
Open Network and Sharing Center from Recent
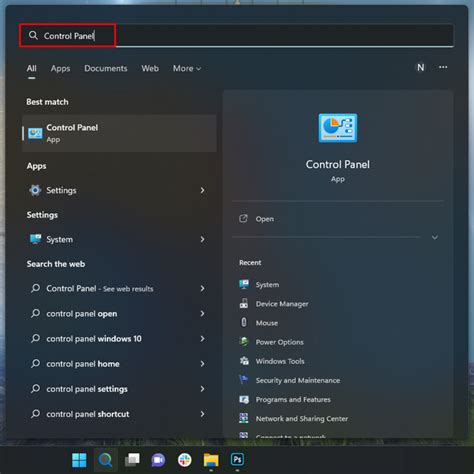click(302, 418)
